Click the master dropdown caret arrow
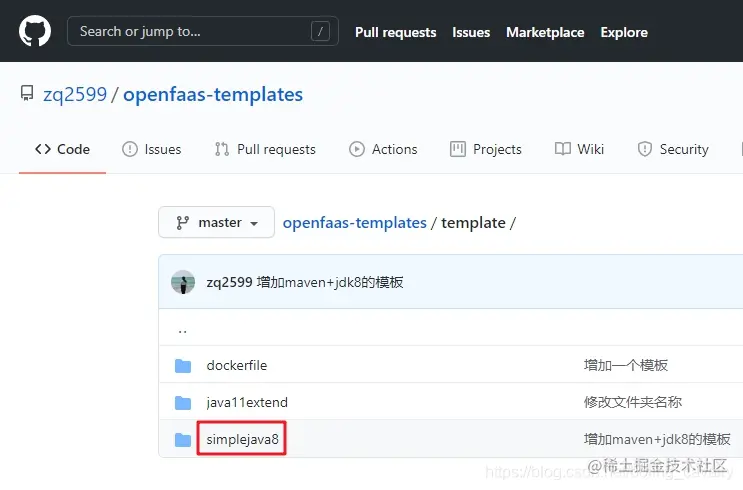Screen dimensions: 743x490 (x=254, y=224)
